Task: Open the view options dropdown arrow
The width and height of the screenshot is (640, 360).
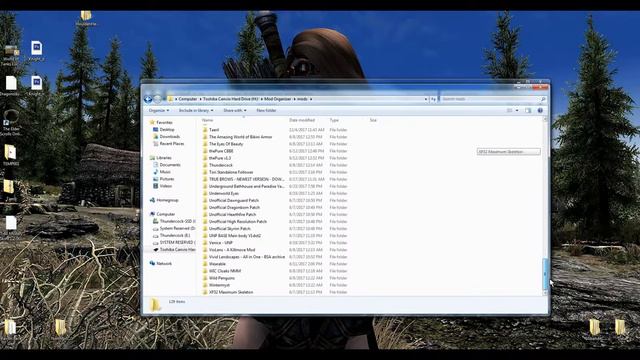Action: (x=517, y=111)
